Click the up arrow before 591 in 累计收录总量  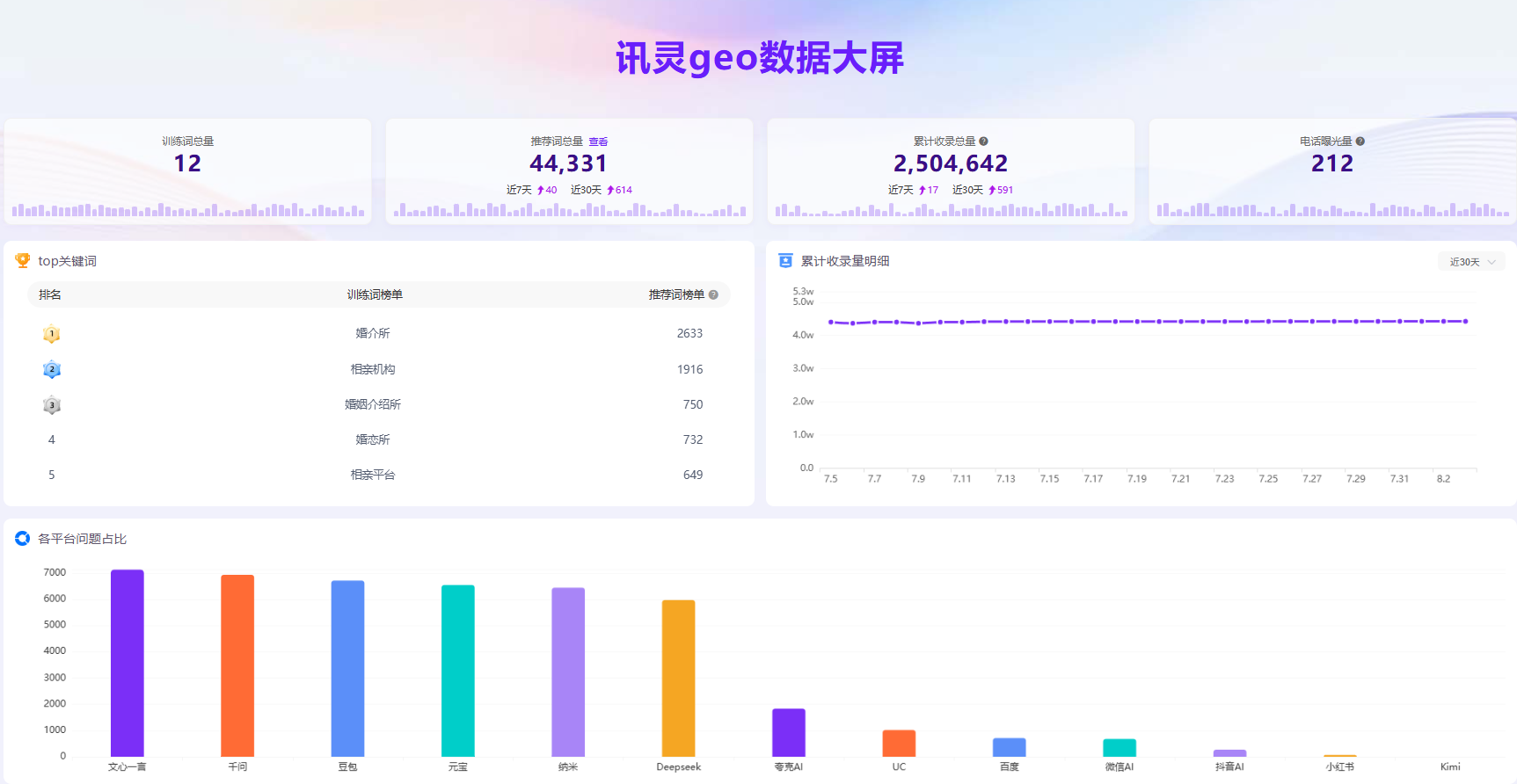tap(992, 190)
